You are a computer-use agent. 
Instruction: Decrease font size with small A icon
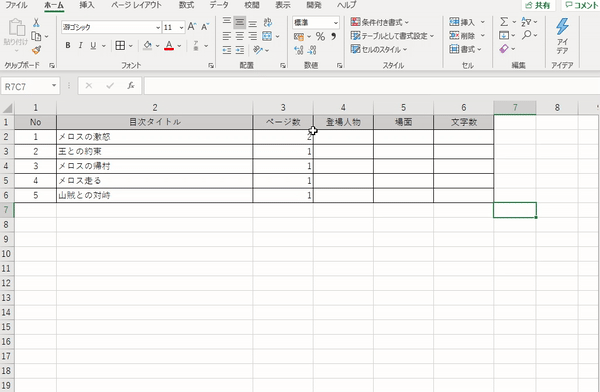pos(205,27)
